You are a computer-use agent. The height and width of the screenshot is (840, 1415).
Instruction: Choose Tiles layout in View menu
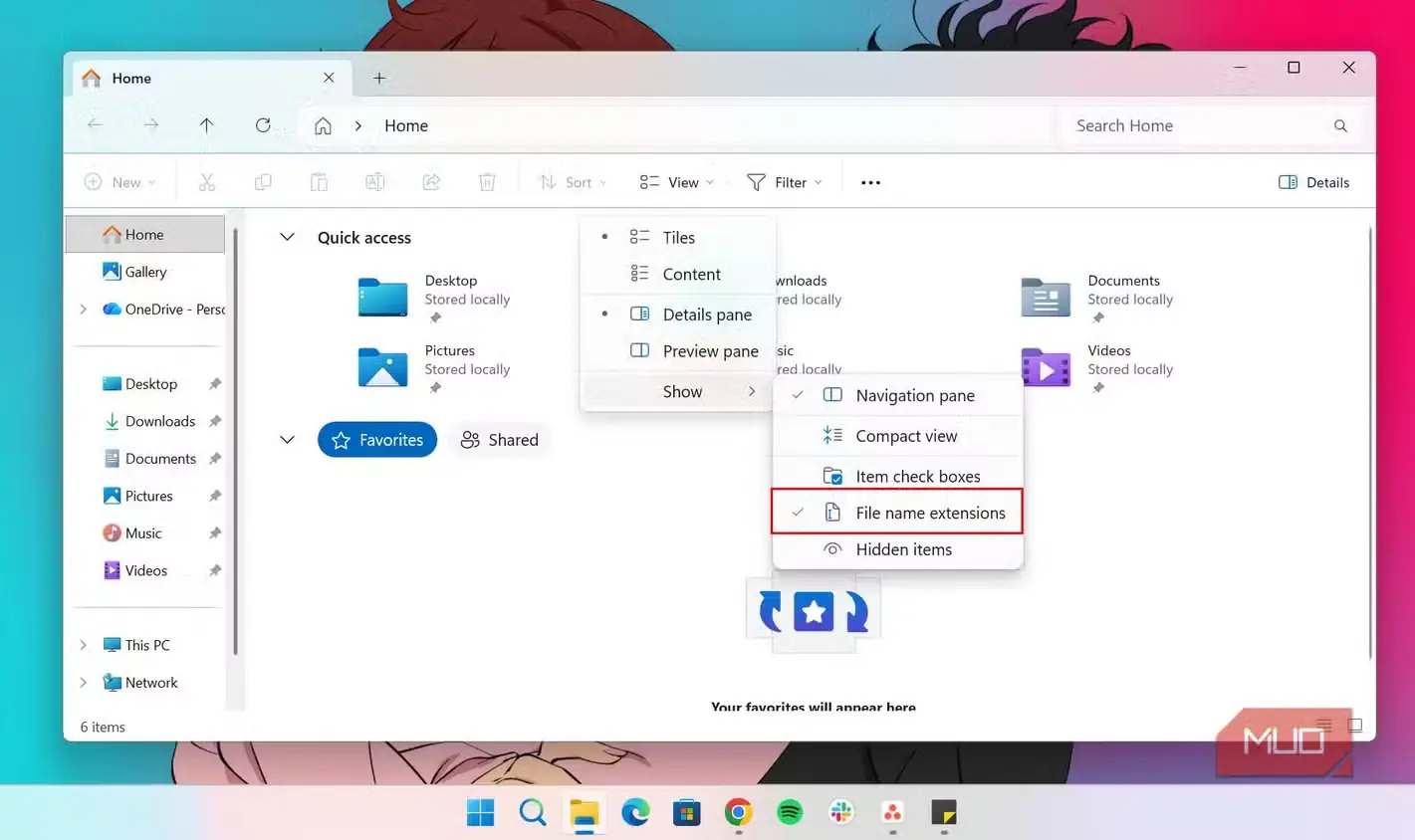[x=677, y=237]
